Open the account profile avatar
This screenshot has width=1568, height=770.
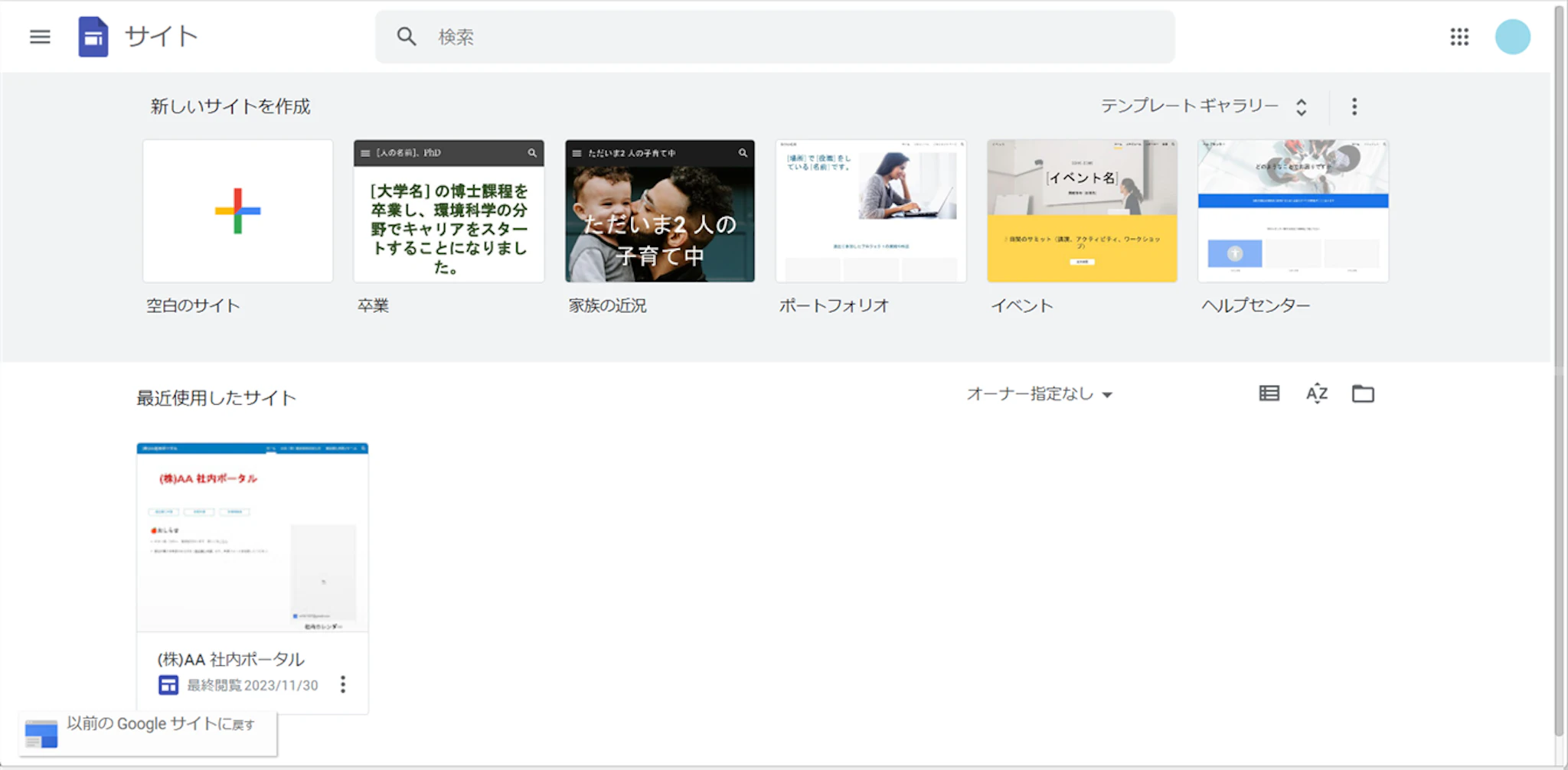(x=1512, y=37)
